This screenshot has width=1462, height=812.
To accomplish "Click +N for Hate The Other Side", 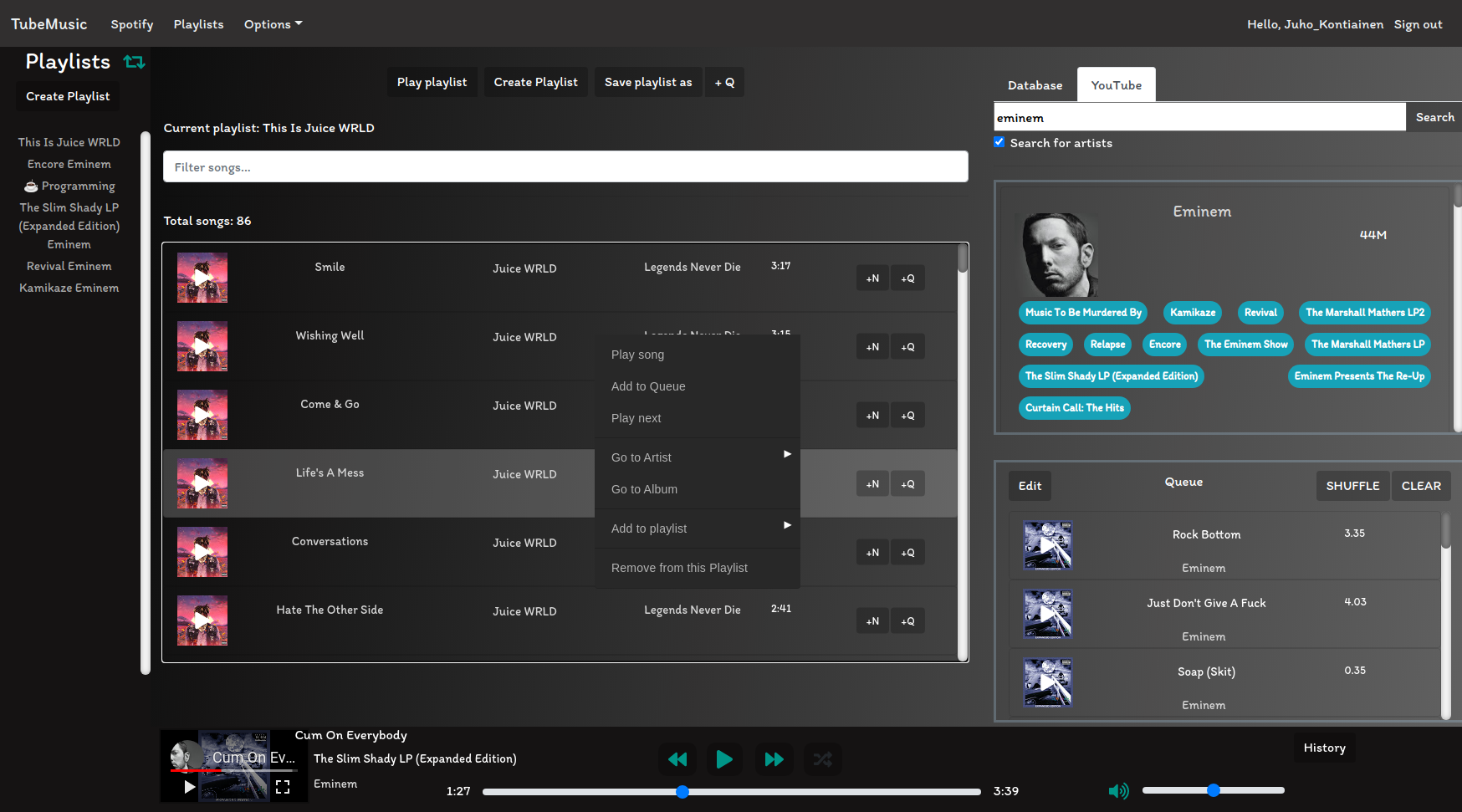I will point(872,621).
